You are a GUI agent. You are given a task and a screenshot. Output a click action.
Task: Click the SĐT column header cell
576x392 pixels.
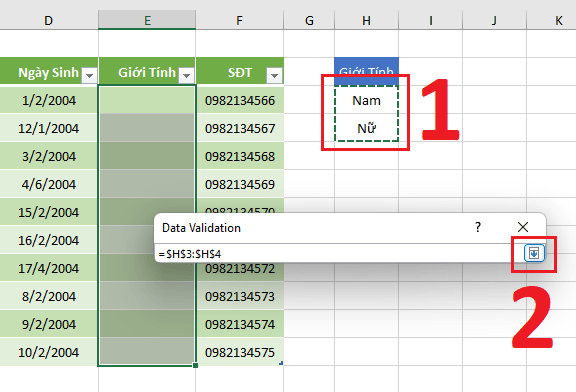(240, 72)
